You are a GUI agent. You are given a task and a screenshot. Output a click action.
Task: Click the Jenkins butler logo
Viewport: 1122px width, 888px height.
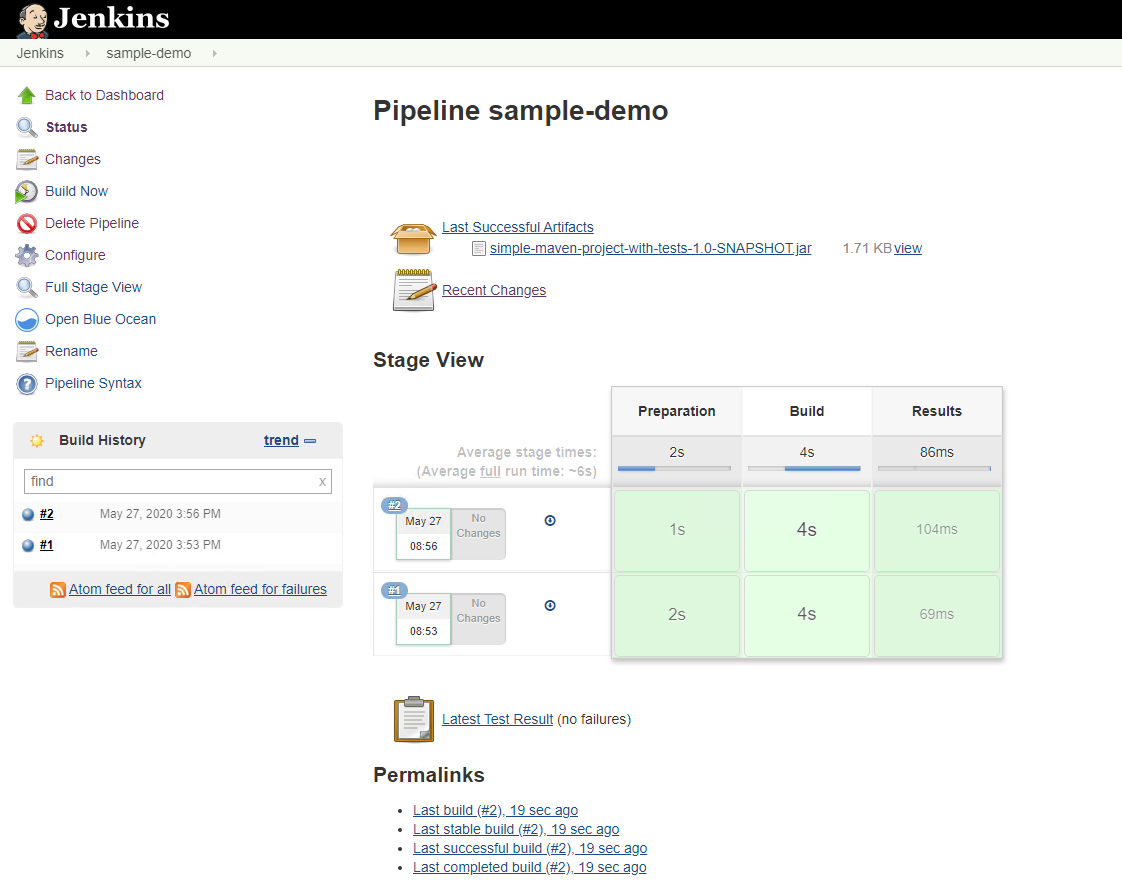(32, 20)
